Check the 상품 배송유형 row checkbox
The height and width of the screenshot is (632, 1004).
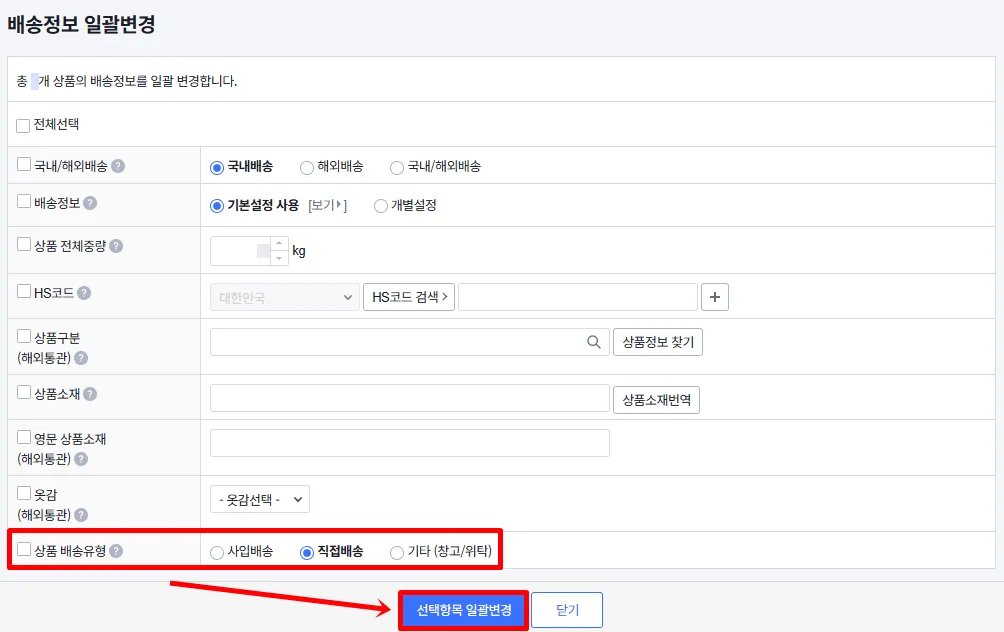pos(24,549)
